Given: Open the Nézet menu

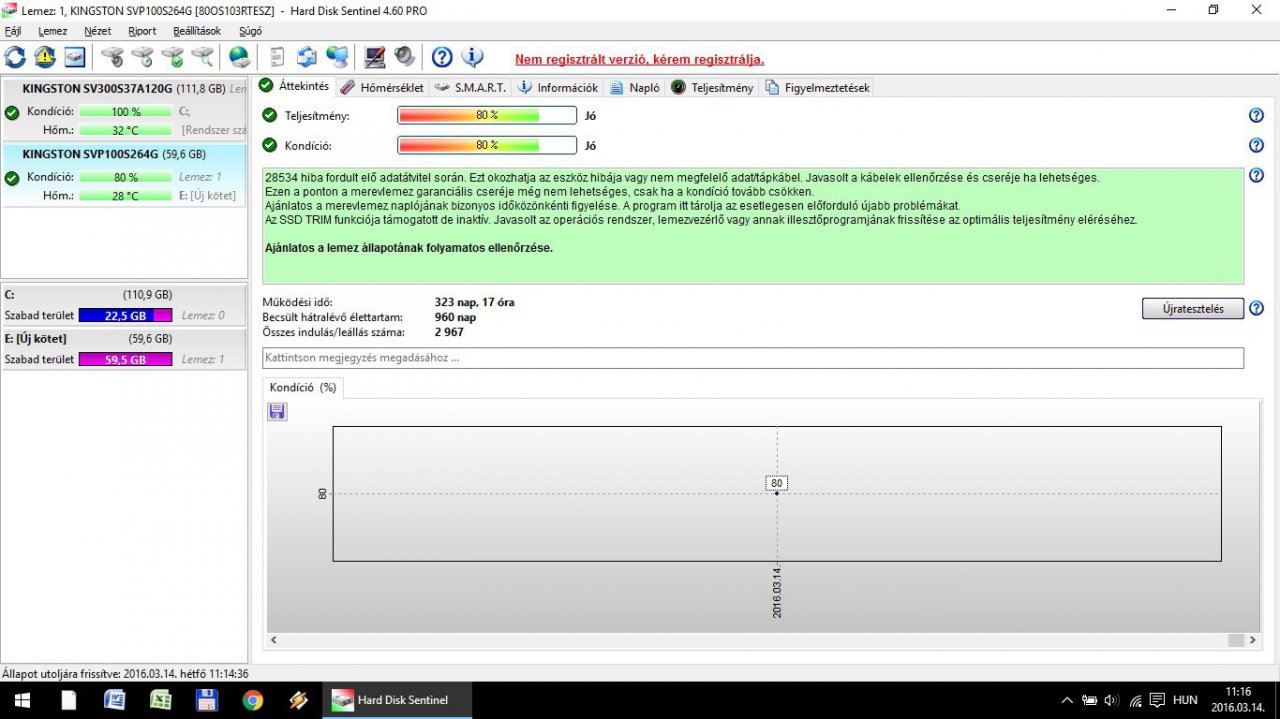Looking at the screenshot, I should pos(98,31).
